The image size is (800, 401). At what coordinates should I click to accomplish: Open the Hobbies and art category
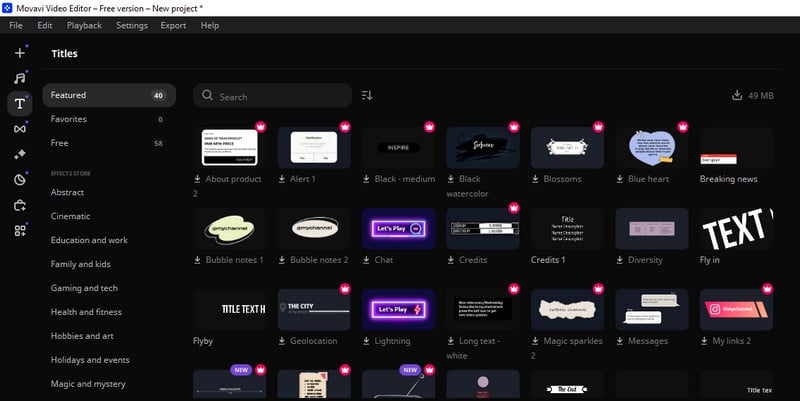pyautogui.click(x=82, y=336)
